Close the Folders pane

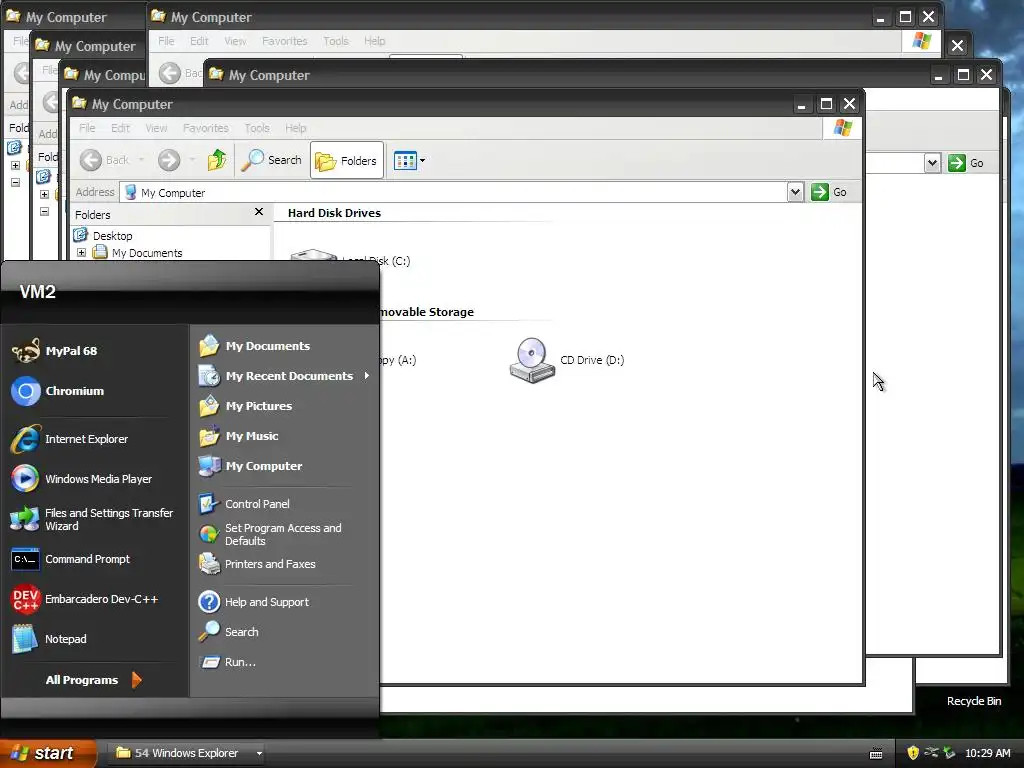click(x=259, y=212)
